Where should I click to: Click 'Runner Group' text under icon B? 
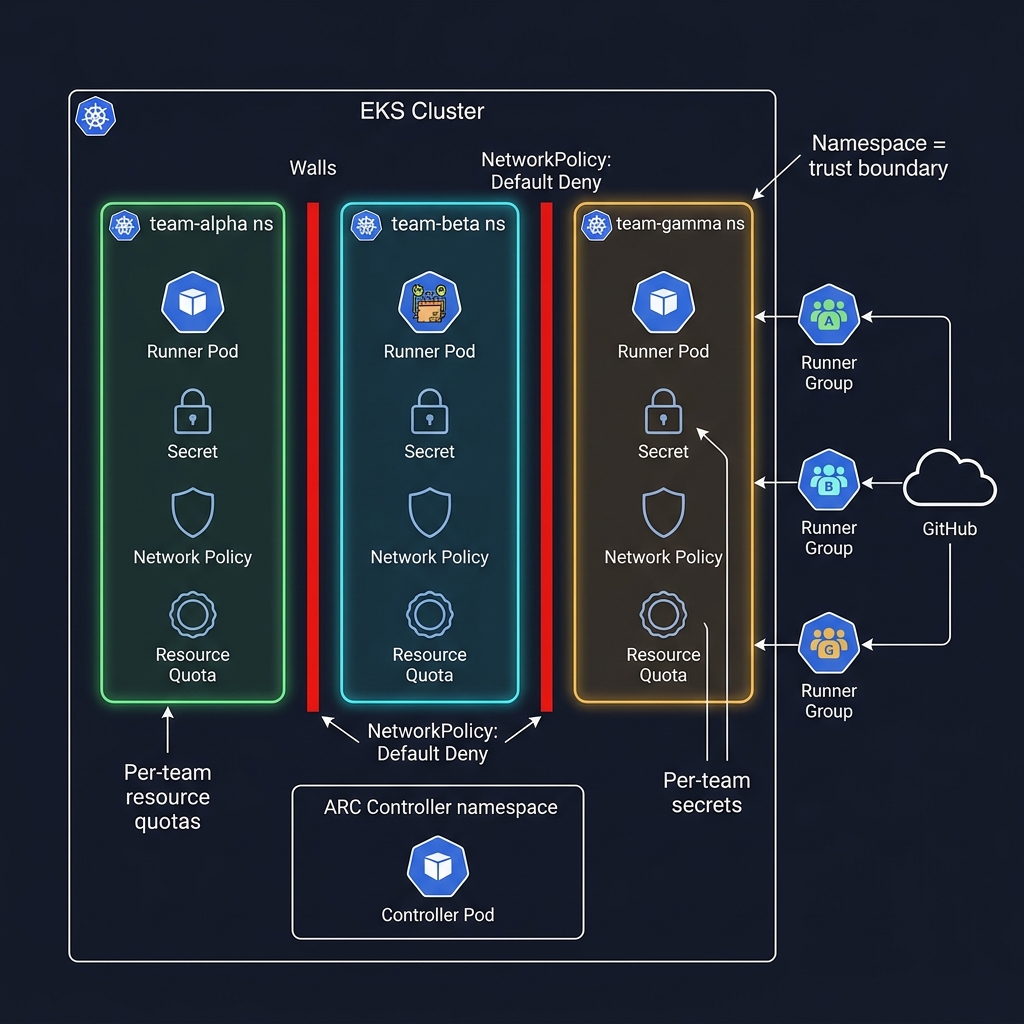point(829,538)
